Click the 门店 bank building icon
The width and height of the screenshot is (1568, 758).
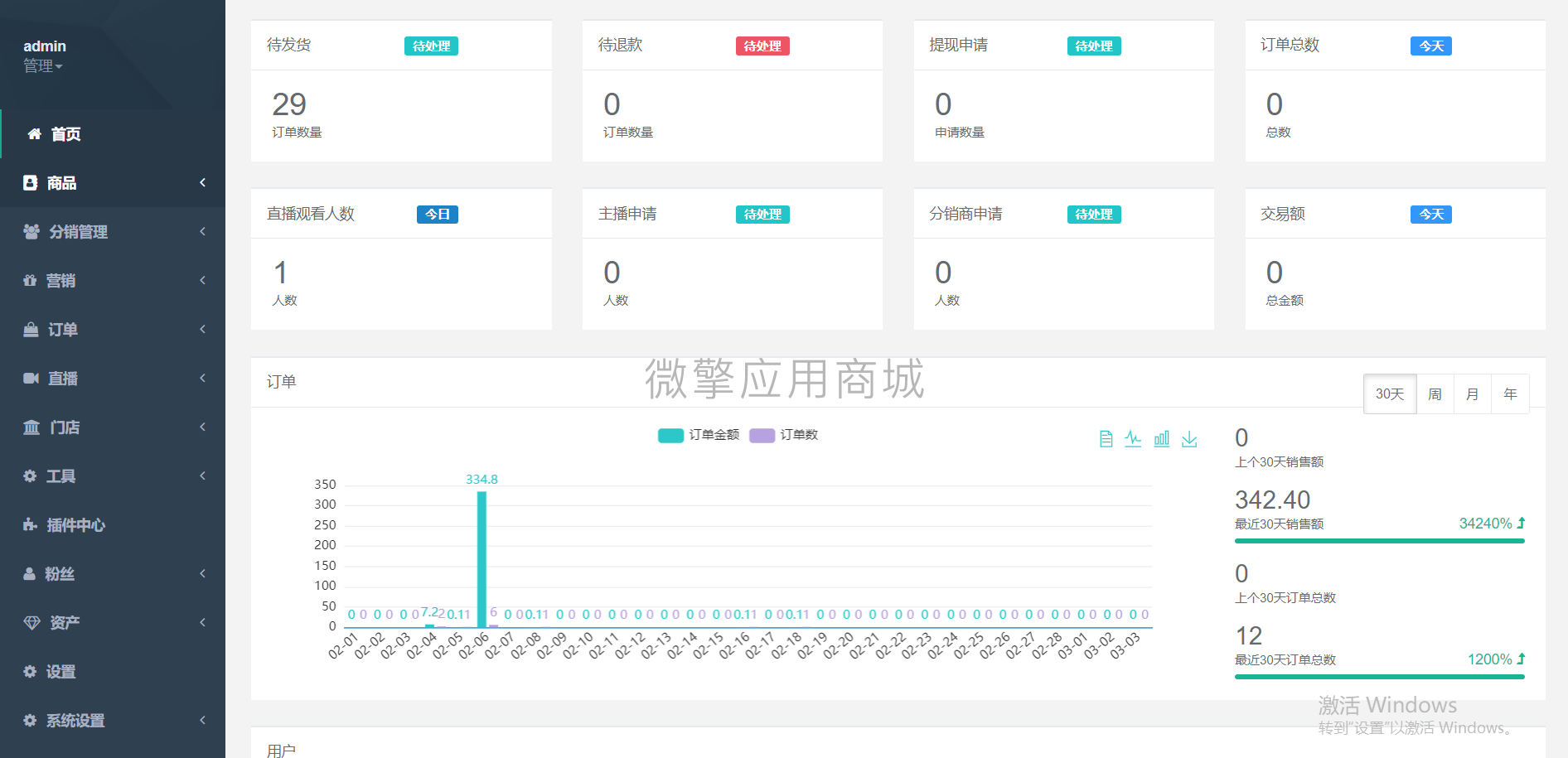(x=31, y=427)
